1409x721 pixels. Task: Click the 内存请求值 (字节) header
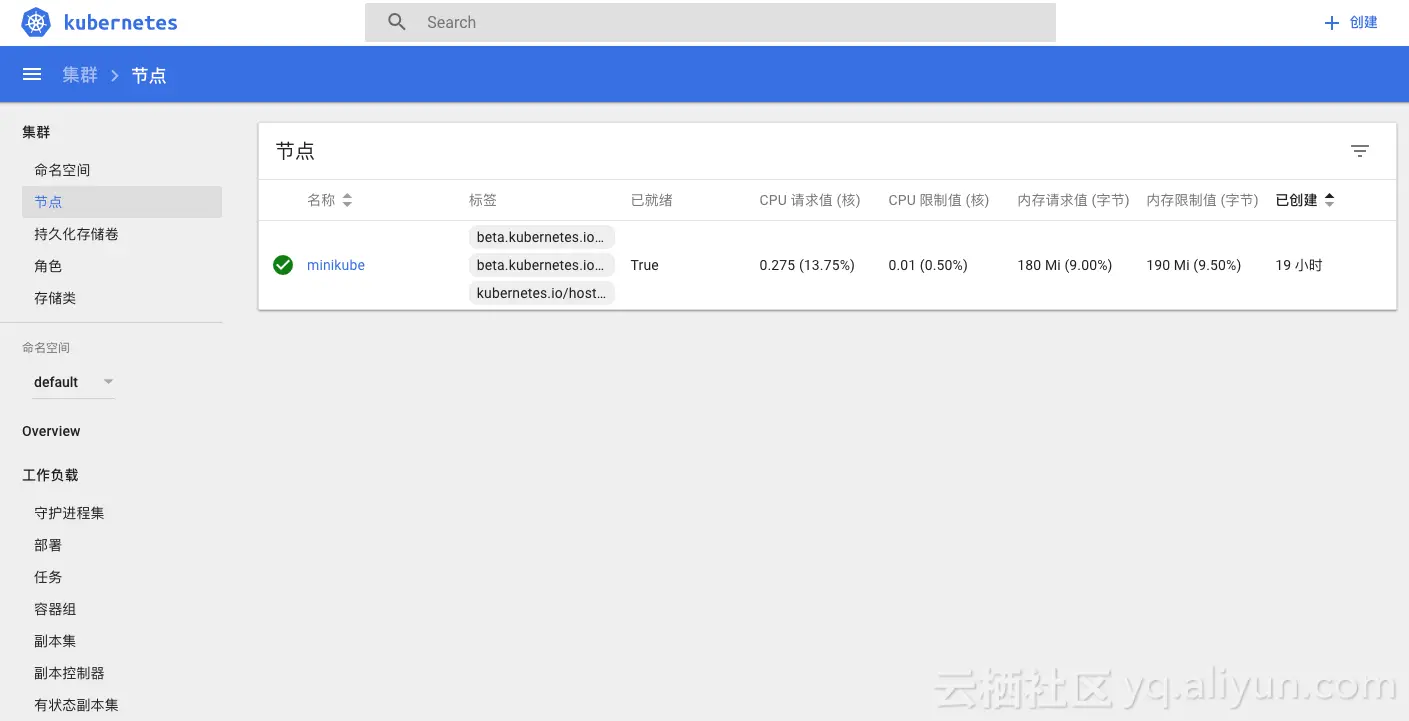tap(1074, 200)
